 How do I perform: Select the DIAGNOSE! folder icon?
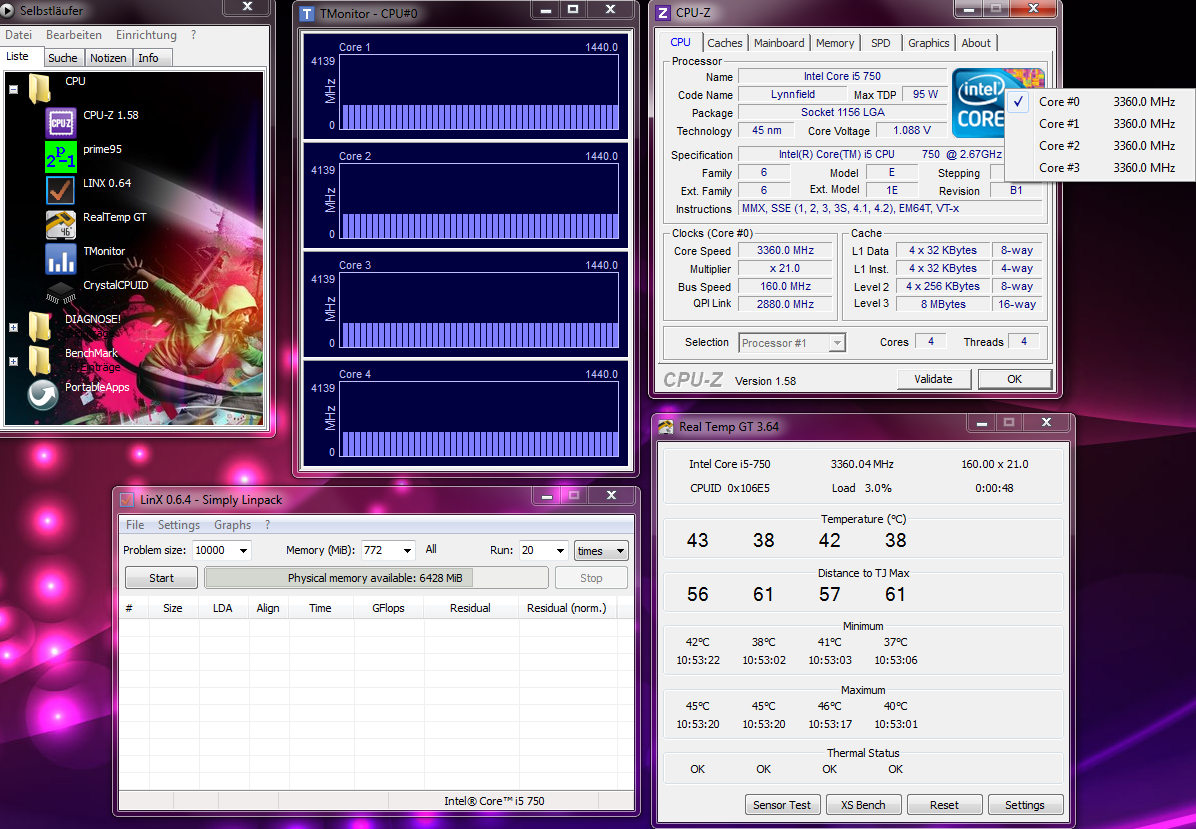coord(40,326)
